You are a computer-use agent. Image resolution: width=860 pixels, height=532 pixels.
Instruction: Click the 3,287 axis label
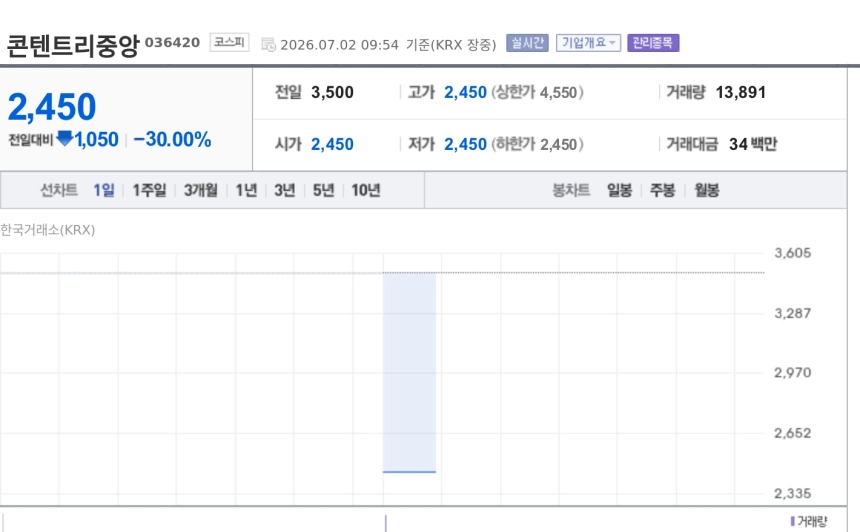click(793, 313)
